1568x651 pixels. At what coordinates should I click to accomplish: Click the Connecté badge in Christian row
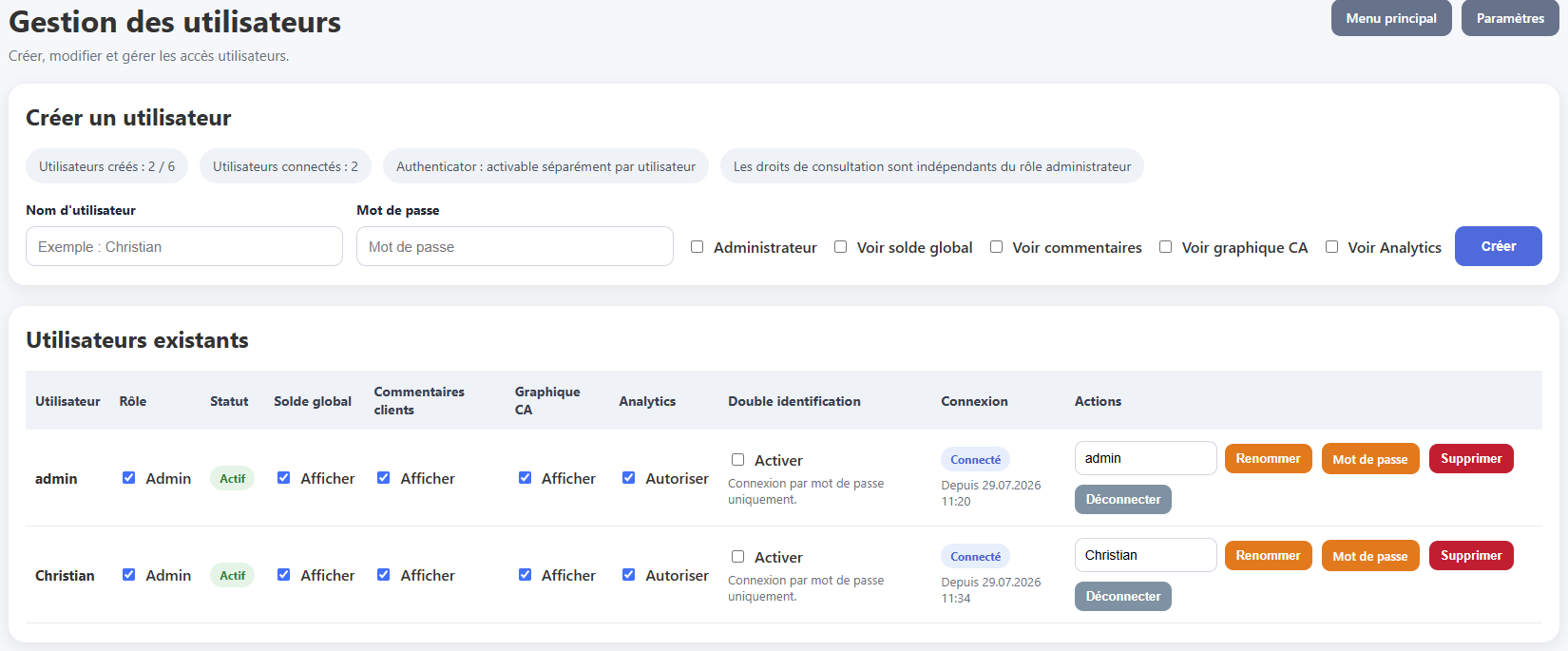pos(975,557)
